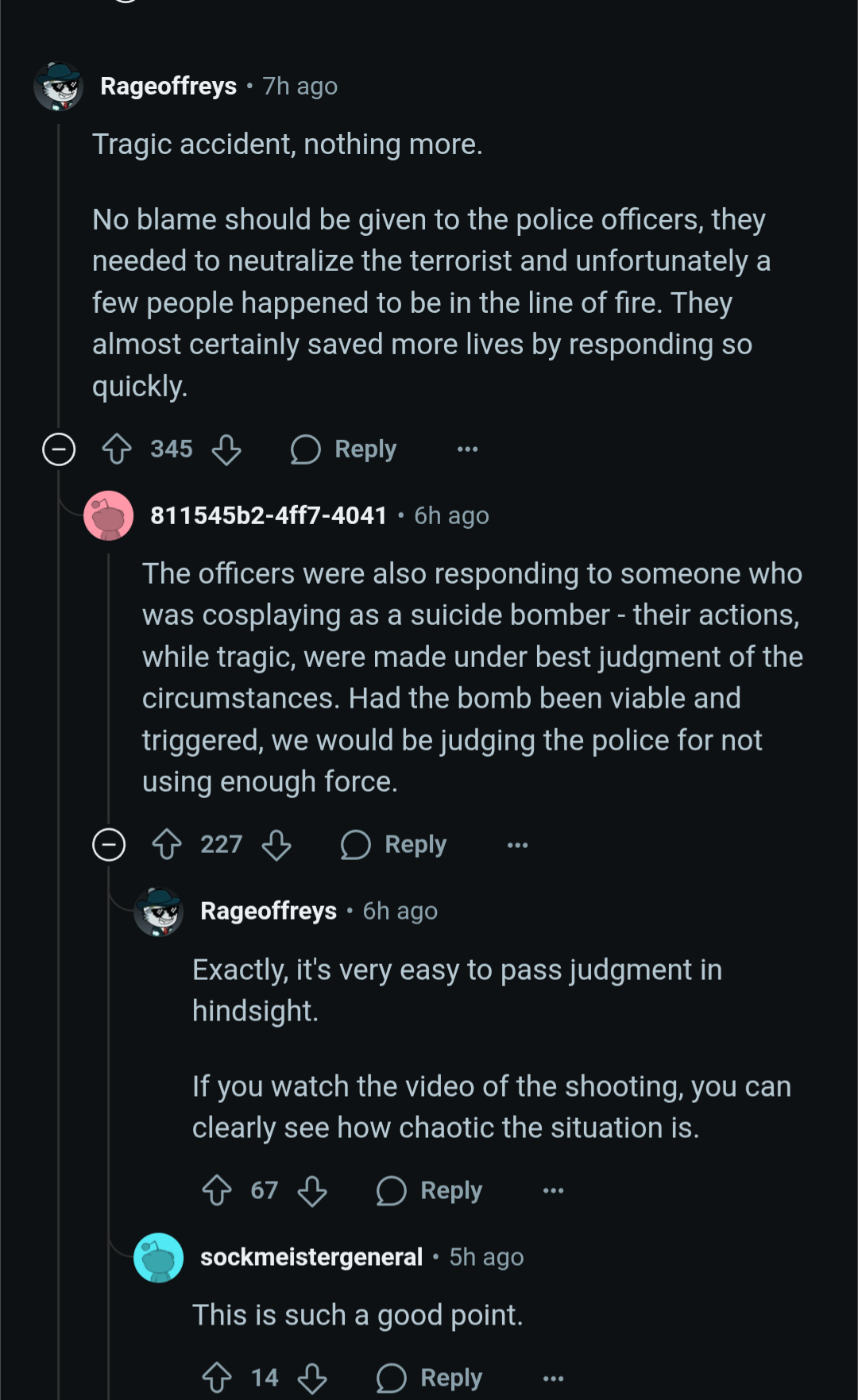Screen dimensions: 858x1400
Task: Open Rageoffreys' profile from top comment username
Action: 168,86
